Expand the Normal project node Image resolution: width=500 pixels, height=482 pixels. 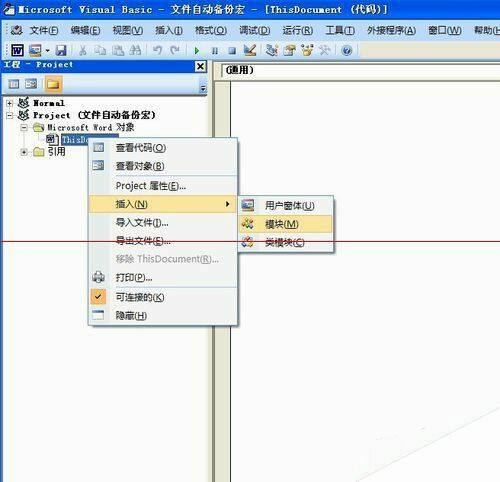9,103
